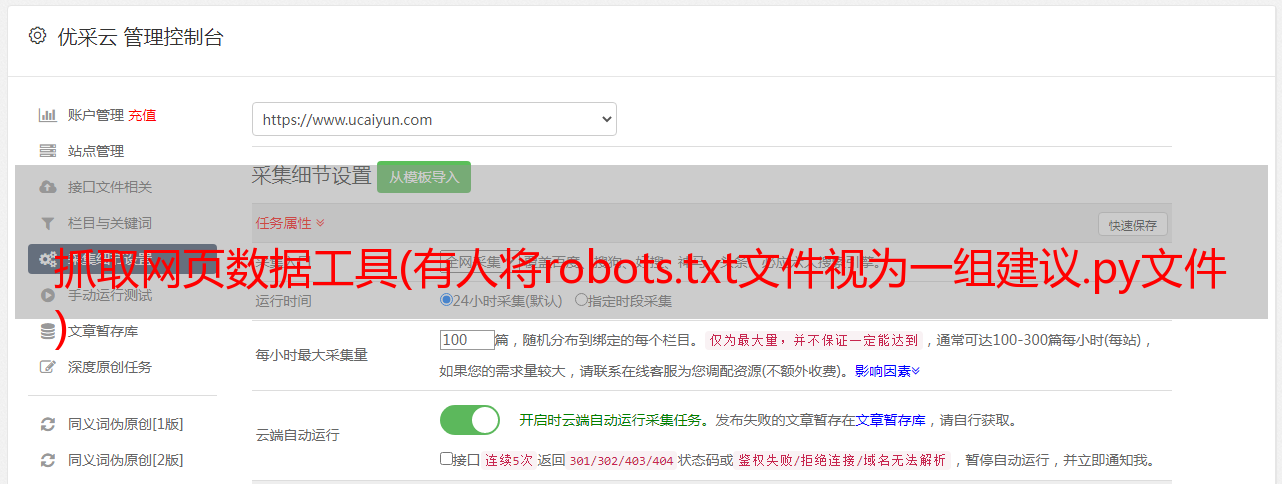The width and height of the screenshot is (1282, 484).
Task: Click the gear icon beside 优采云 管理控制台
Action: (37, 36)
